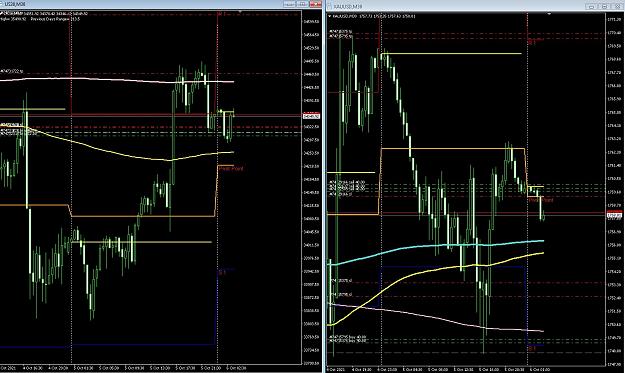Click the chart shift triangle on XAUUSD chart

(549, 14)
